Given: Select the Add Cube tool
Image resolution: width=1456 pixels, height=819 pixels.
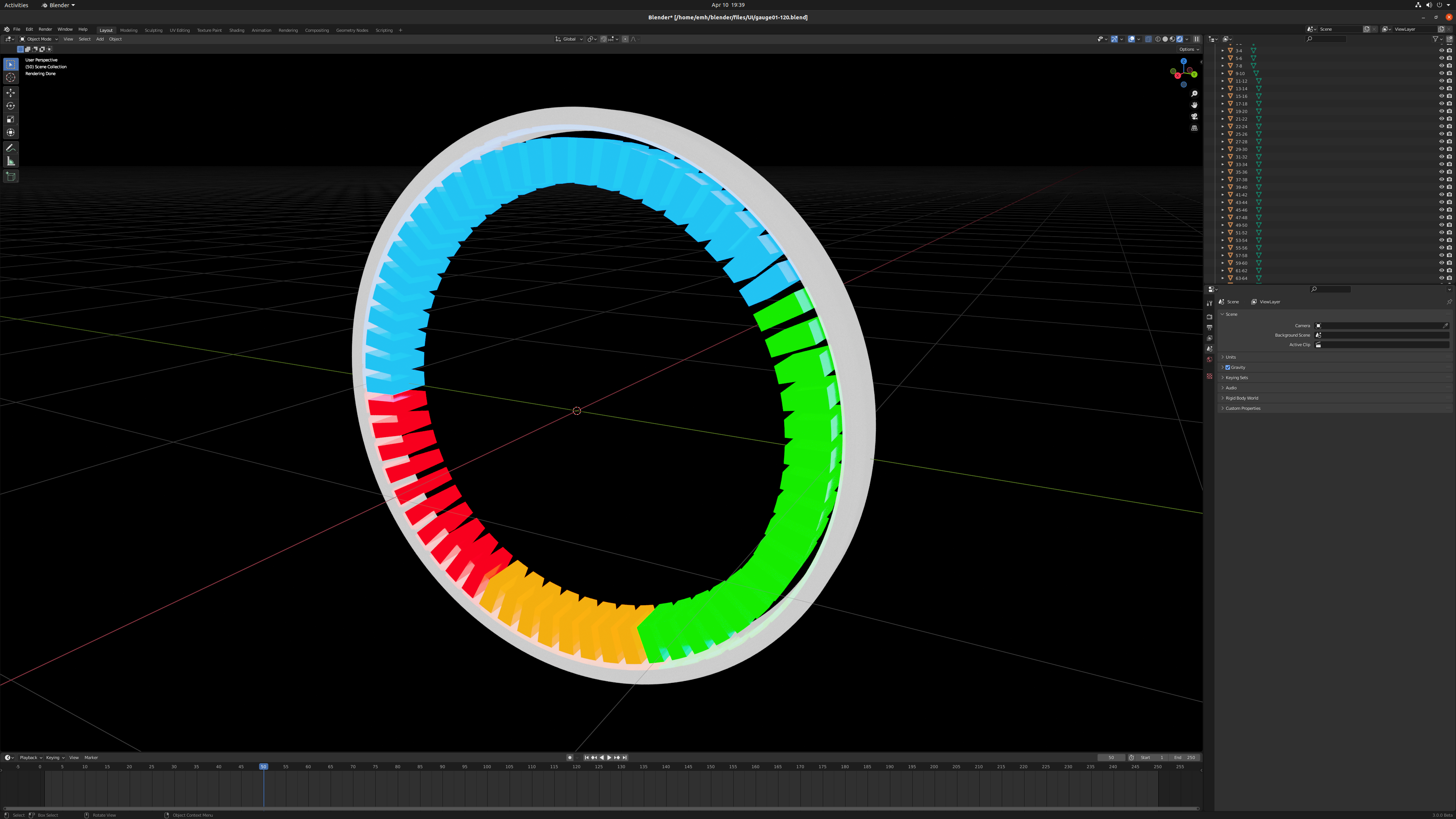Looking at the screenshot, I should tap(11, 176).
